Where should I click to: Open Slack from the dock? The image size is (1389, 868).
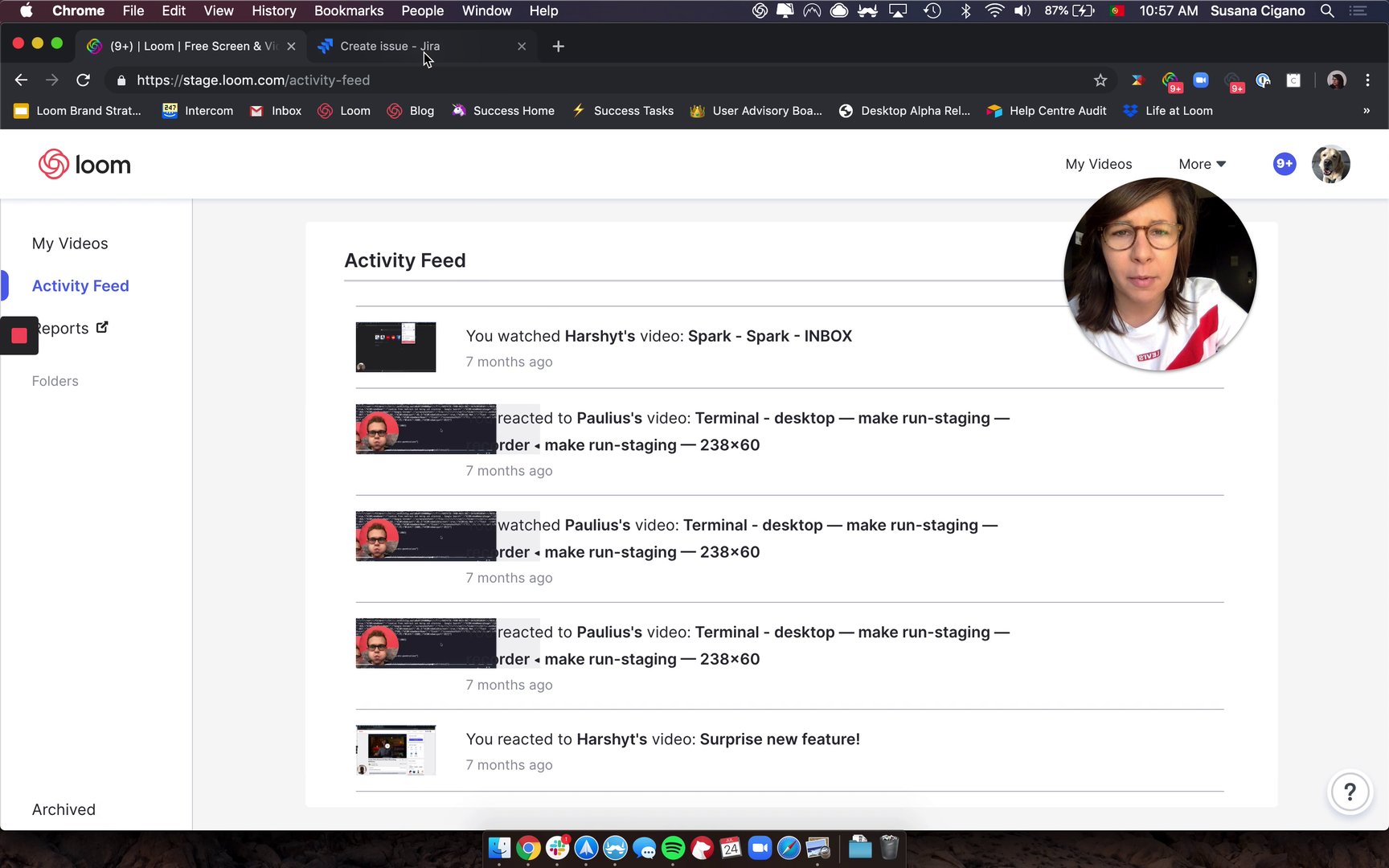pyautogui.click(x=558, y=848)
